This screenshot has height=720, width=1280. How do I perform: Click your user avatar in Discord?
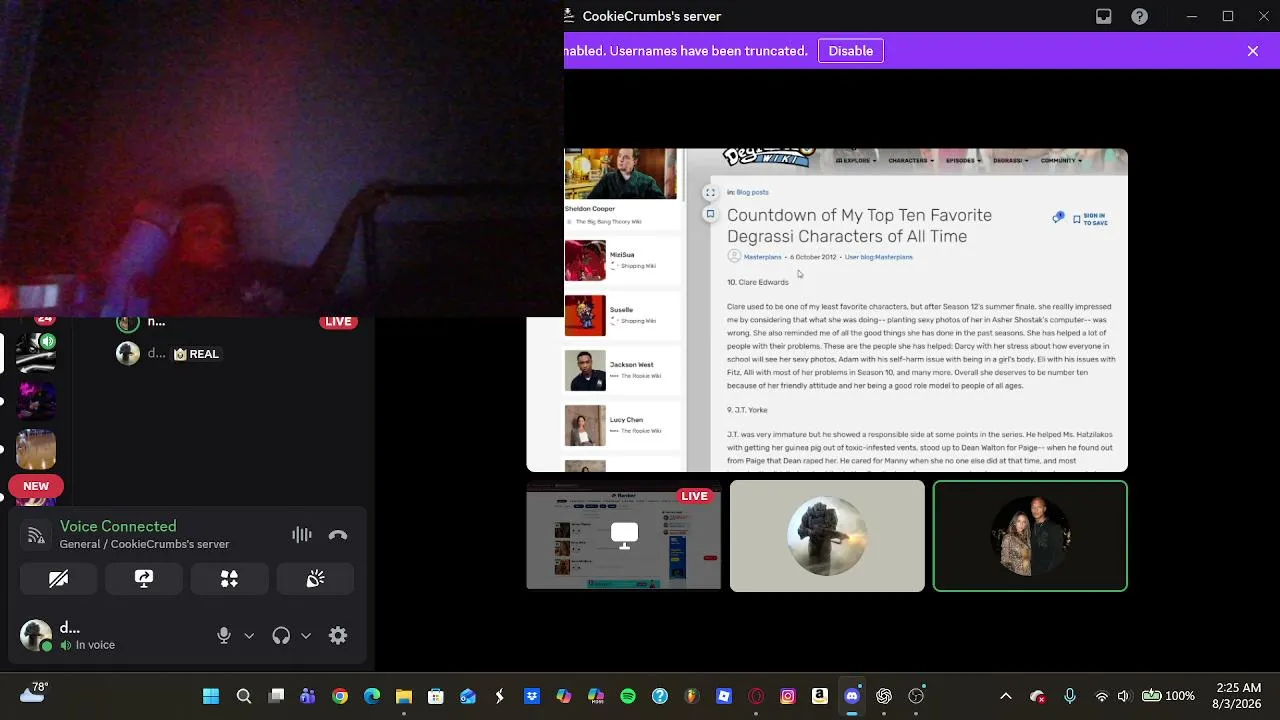[x=36, y=635]
